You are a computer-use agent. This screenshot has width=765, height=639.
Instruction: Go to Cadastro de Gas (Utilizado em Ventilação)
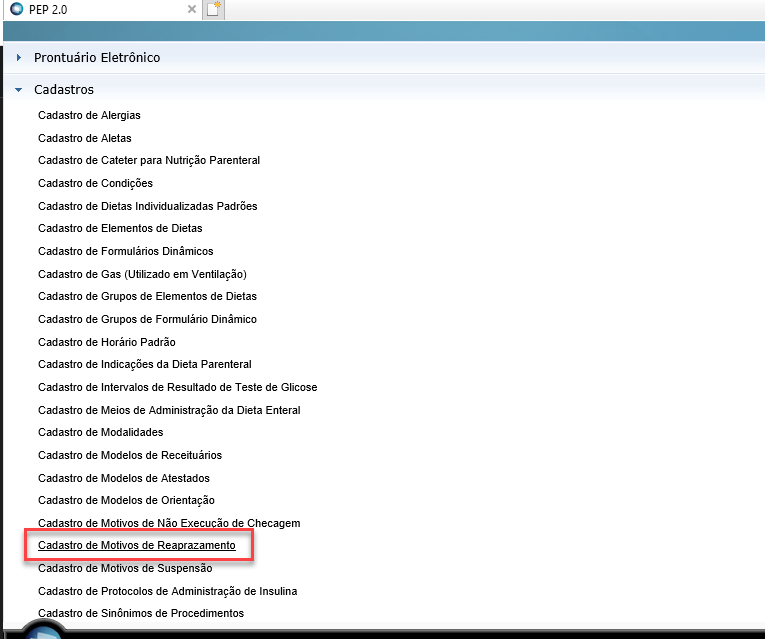point(142,274)
